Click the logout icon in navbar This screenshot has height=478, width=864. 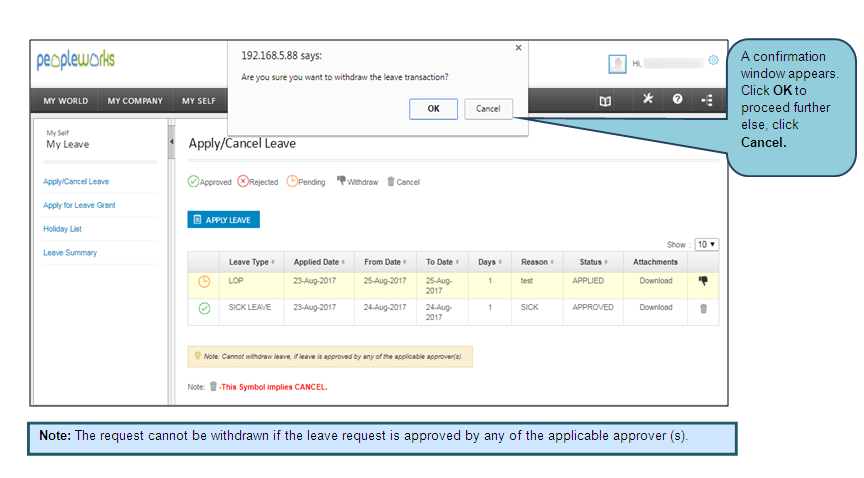point(707,100)
